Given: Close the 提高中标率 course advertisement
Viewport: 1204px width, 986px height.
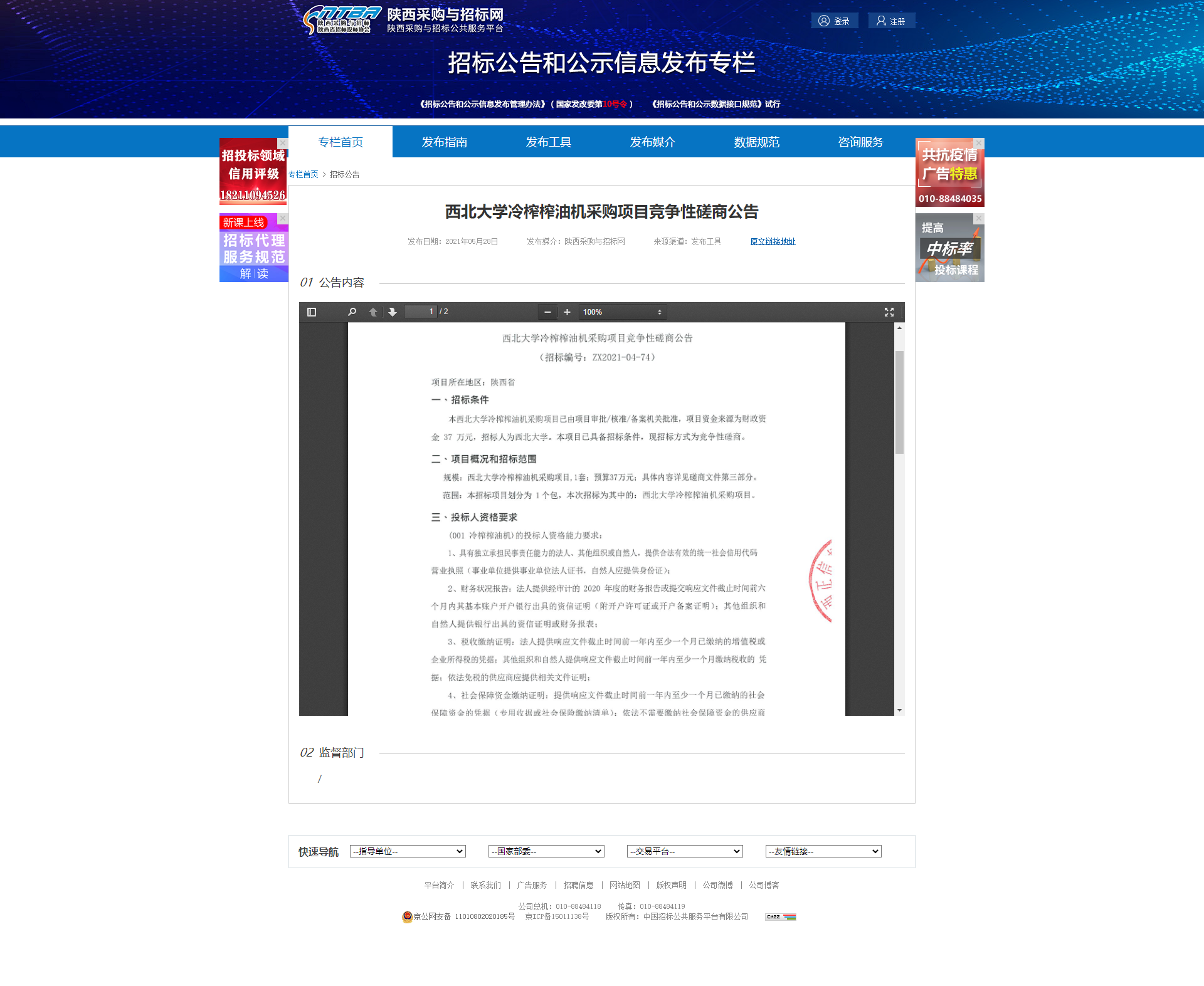Looking at the screenshot, I should [979, 218].
